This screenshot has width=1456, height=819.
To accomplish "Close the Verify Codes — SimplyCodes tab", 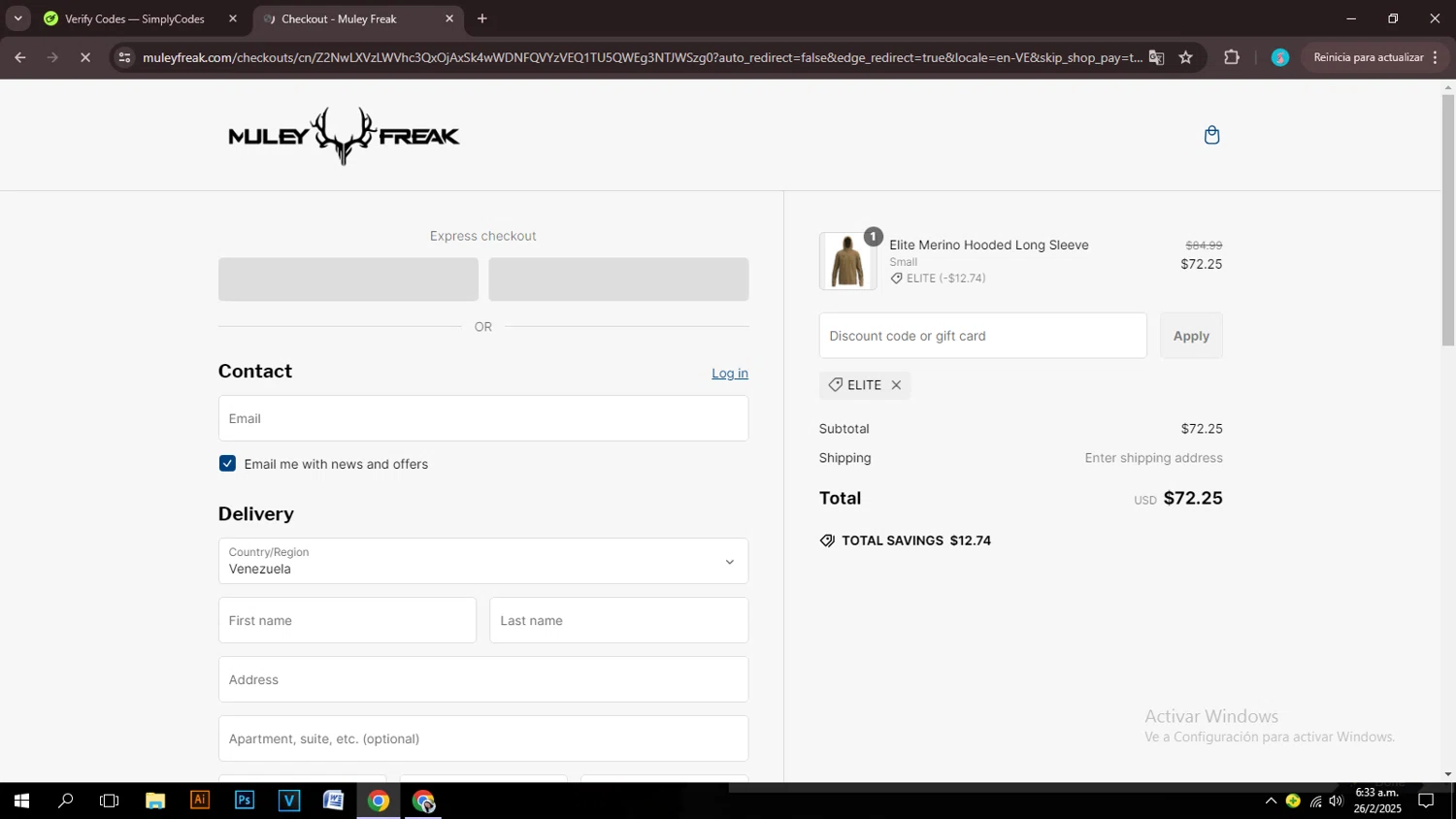I will 233,18.
